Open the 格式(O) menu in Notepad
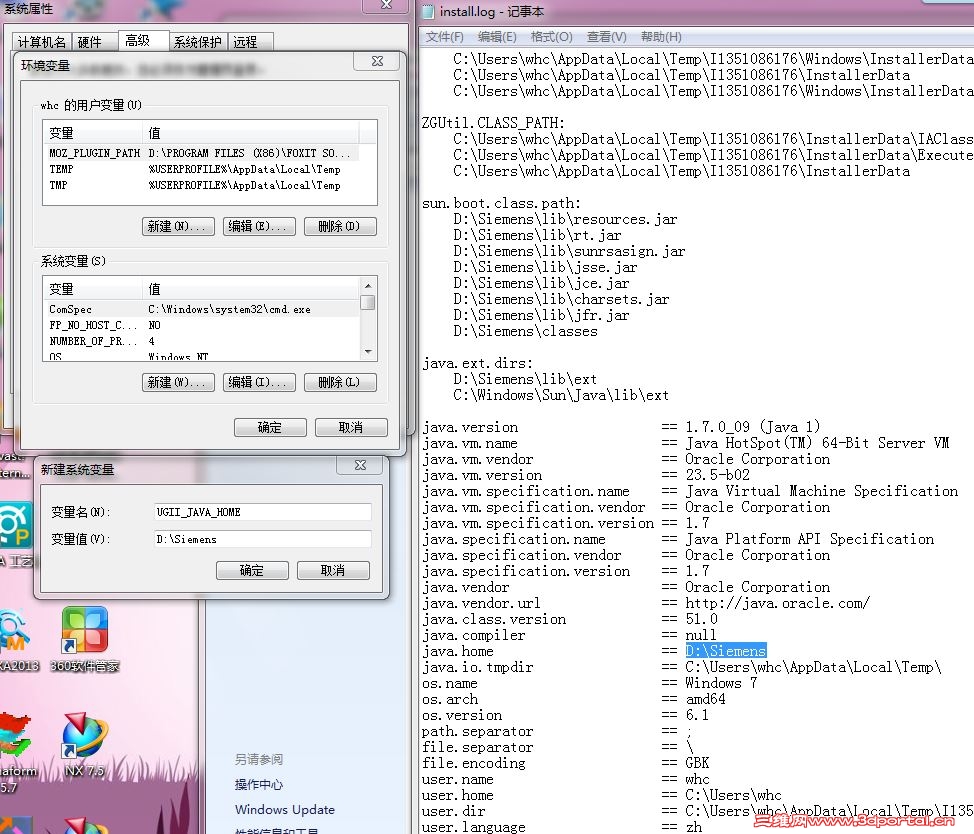The width and height of the screenshot is (974, 834). point(552,37)
